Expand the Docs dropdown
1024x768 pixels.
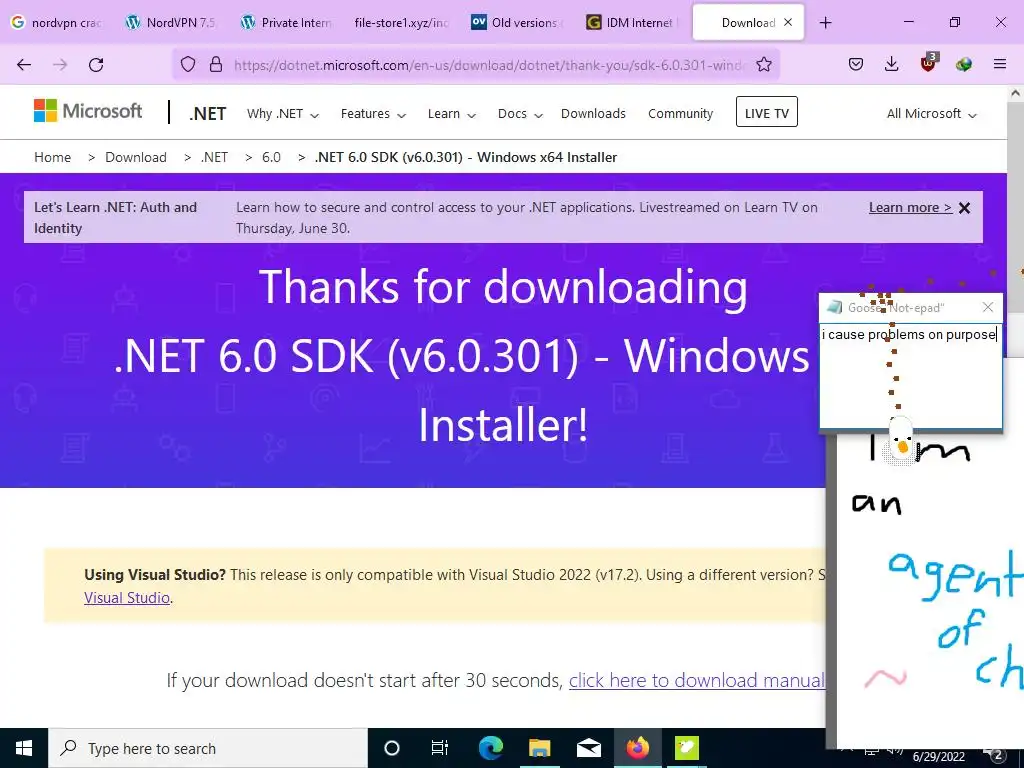click(520, 114)
